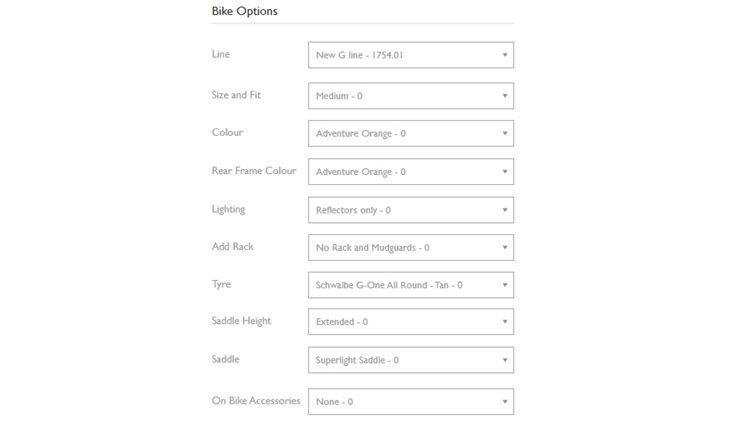The height and width of the screenshot is (425, 730).
Task: Click the Bike Options heading
Action: 245,11
